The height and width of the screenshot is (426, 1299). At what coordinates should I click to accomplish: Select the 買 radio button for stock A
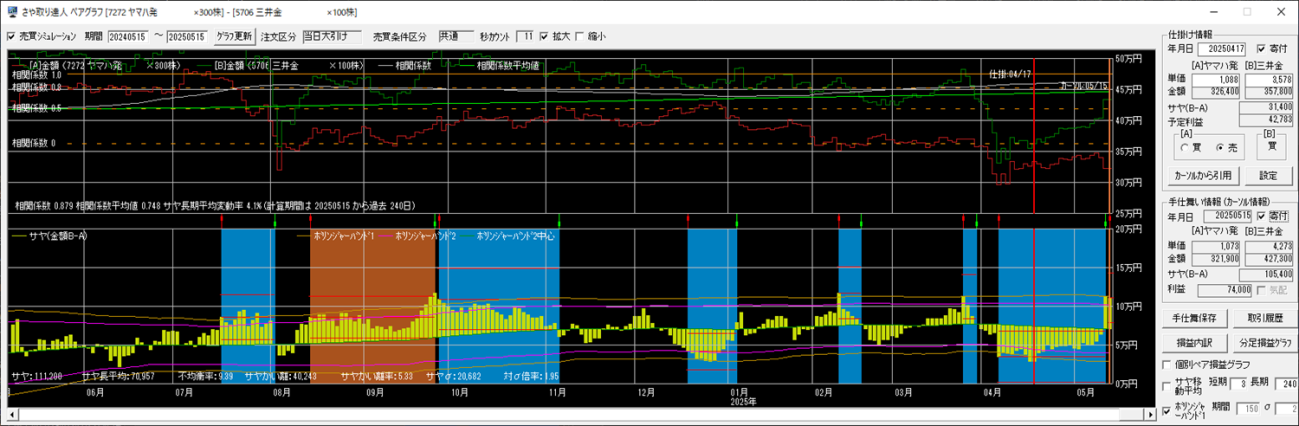1187,146
